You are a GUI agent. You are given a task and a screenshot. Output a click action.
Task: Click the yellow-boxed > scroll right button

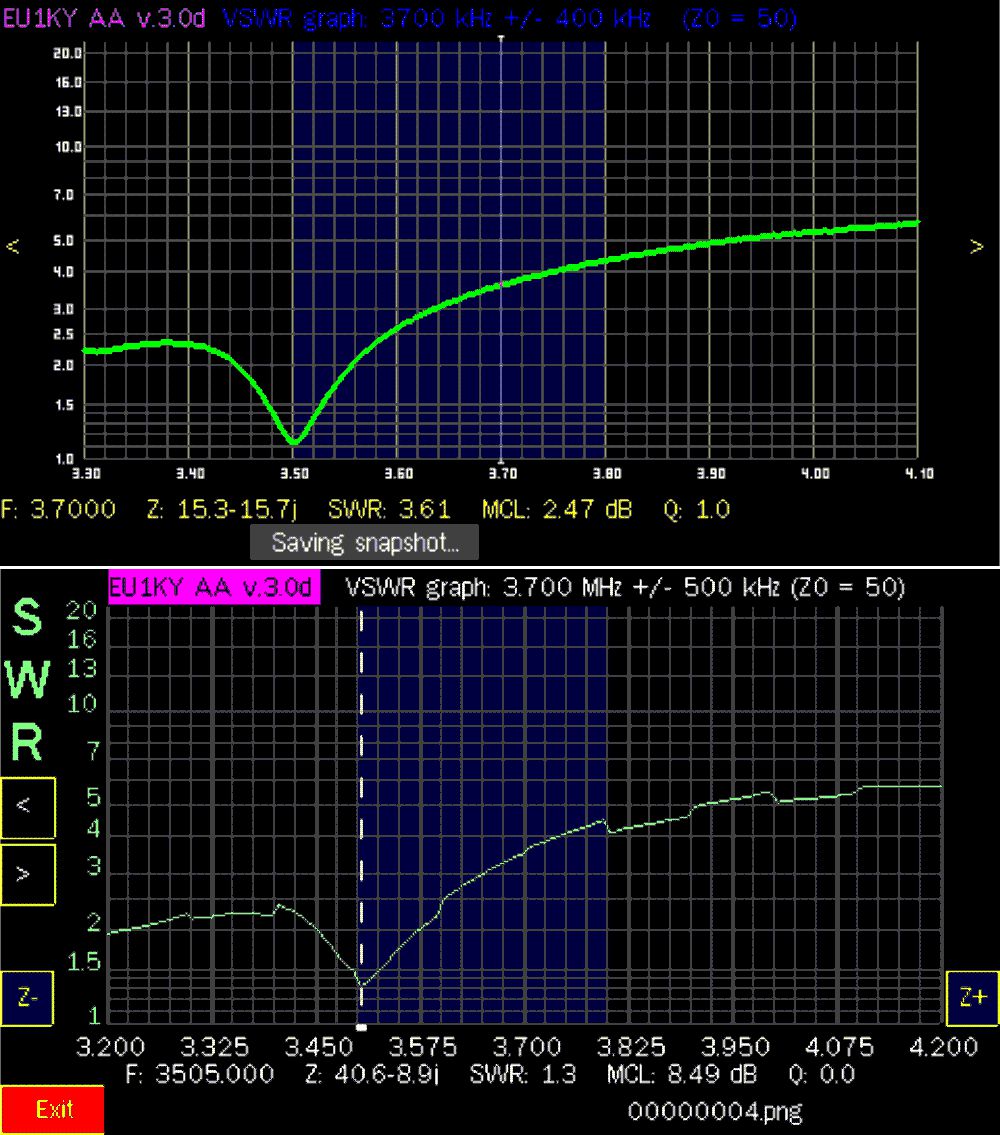[x=25, y=874]
